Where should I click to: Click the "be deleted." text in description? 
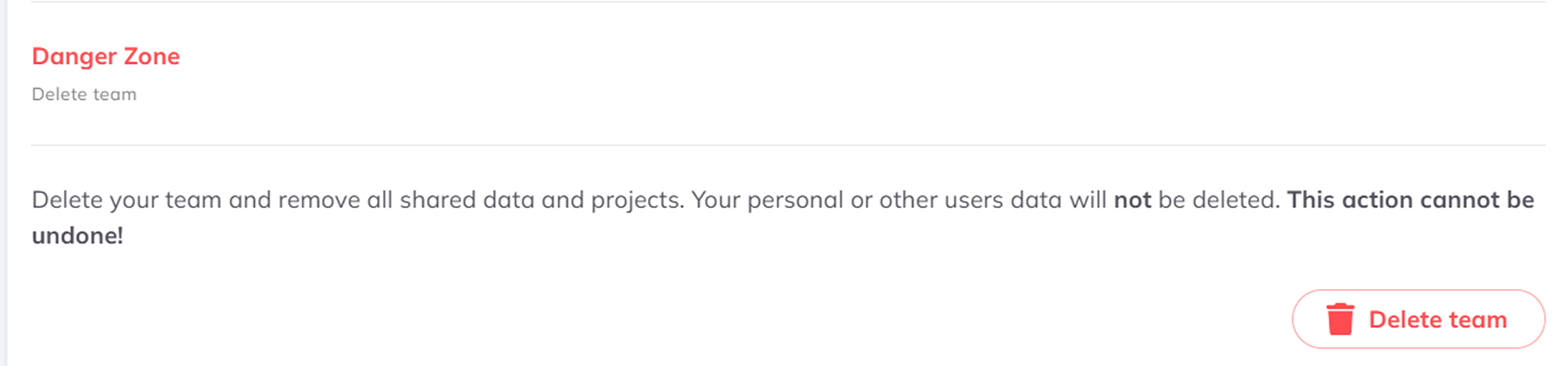(1218, 200)
